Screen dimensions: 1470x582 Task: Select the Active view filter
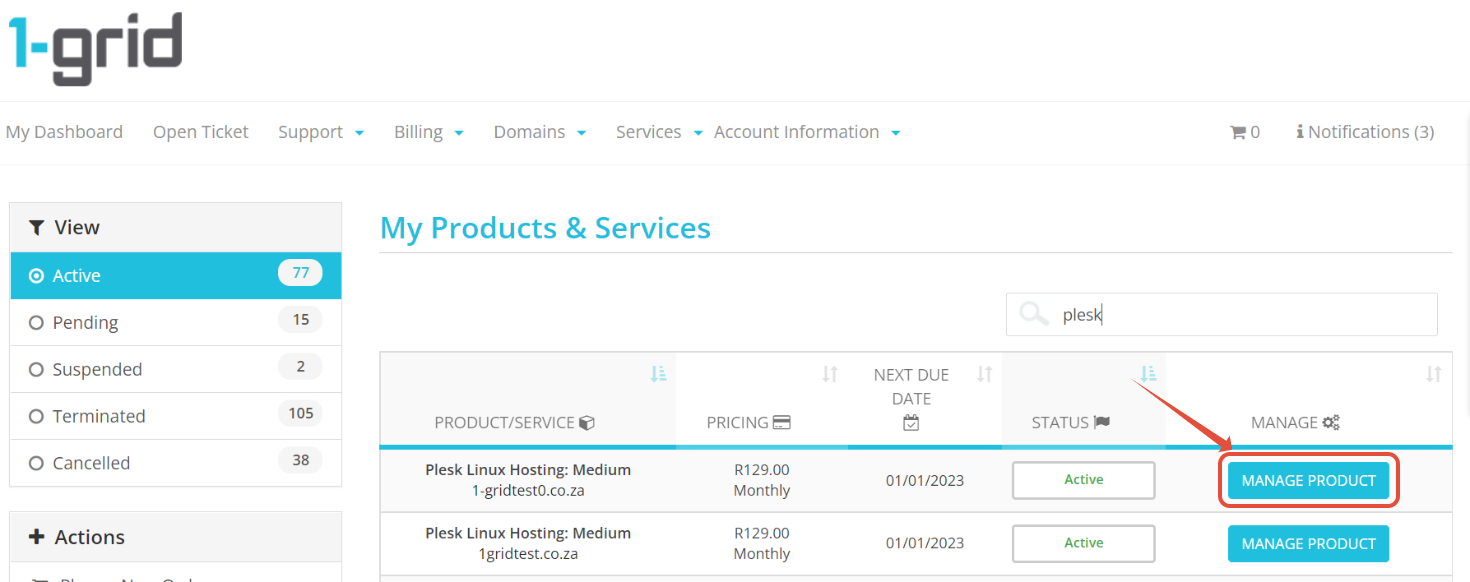pyautogui.click(x=176, y=276)
